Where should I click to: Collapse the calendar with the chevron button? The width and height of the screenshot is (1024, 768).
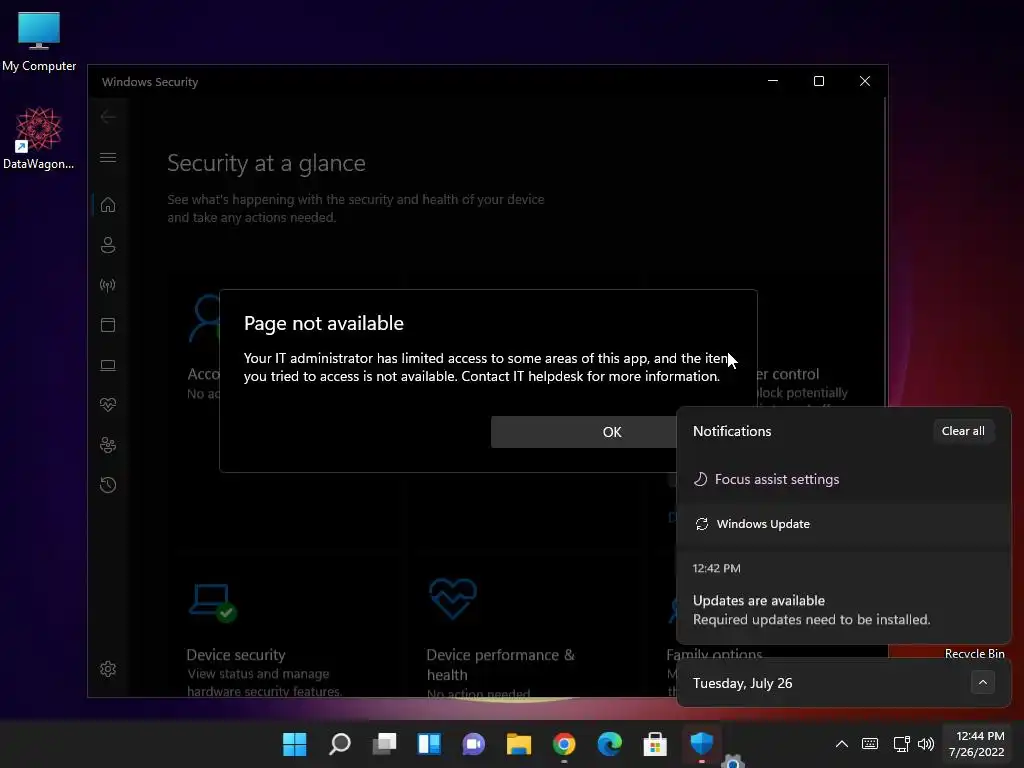click(x=982, y=682)
